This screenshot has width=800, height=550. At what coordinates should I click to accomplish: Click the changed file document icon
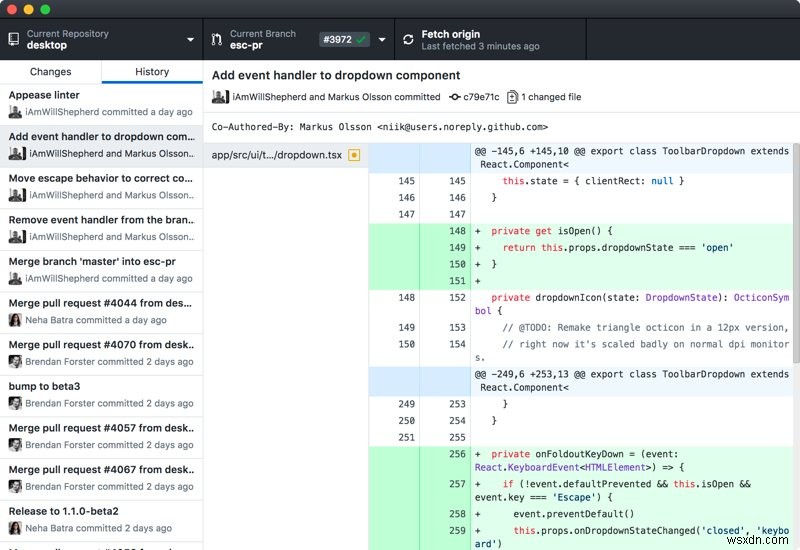[x=512, y=97]
